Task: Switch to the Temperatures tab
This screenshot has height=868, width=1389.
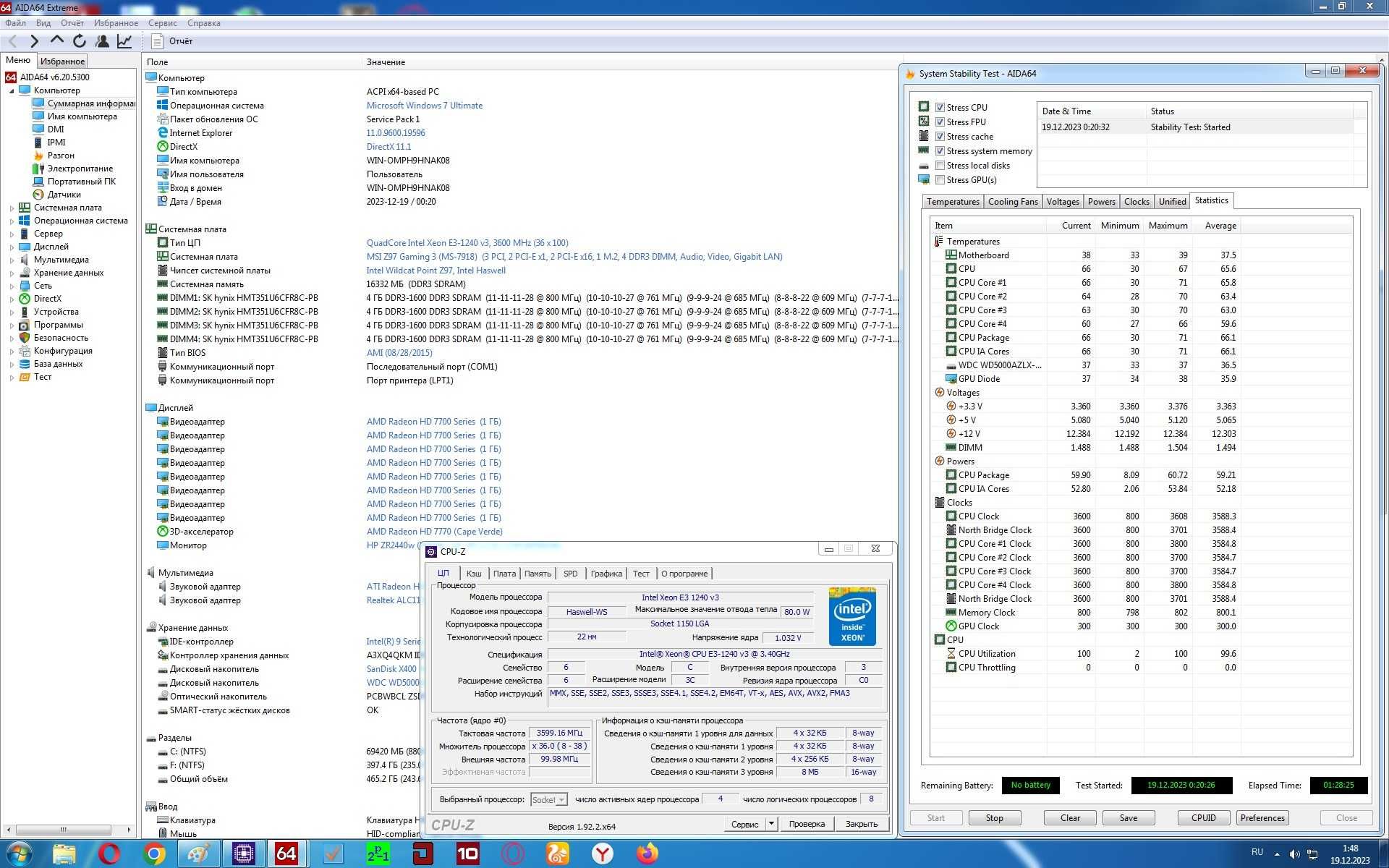Action: (952, 202)
